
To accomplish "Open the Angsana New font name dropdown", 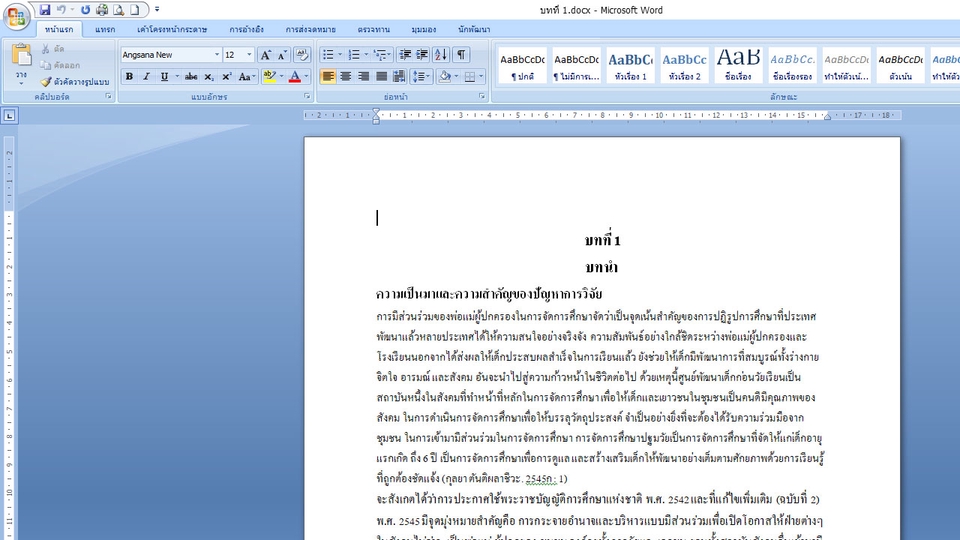I will 217,55.
